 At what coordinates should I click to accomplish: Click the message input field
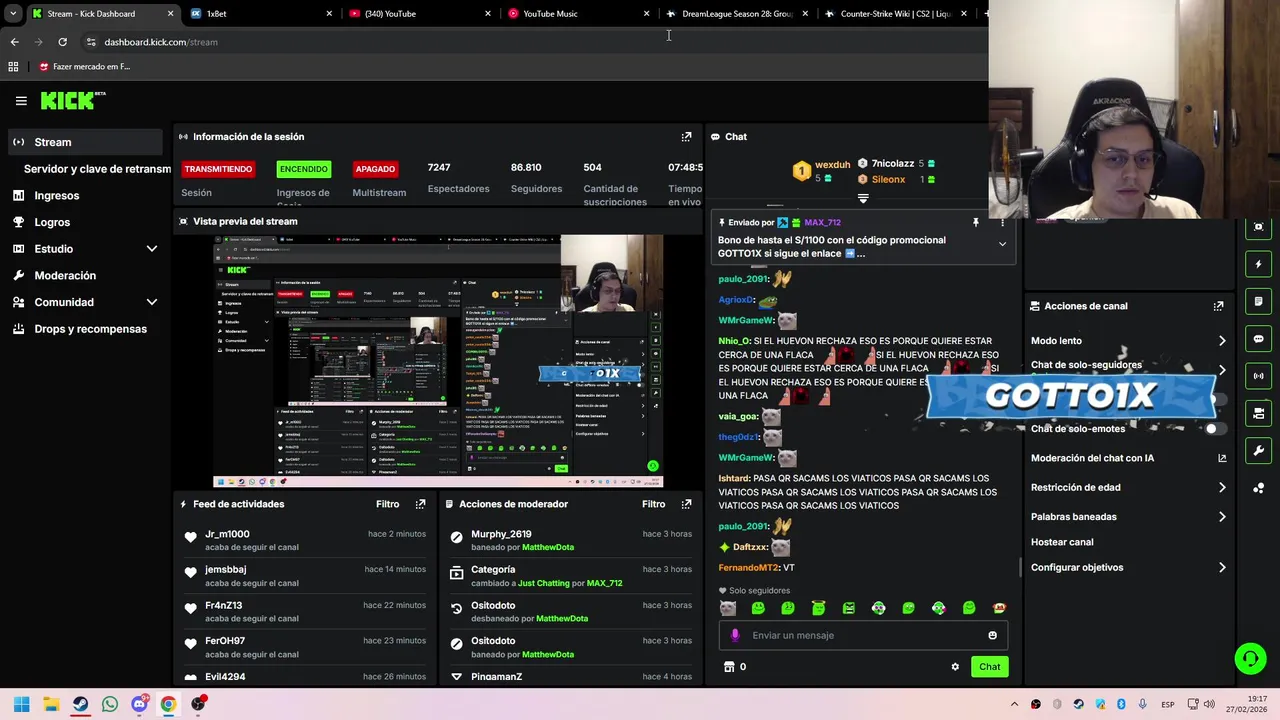863,635
